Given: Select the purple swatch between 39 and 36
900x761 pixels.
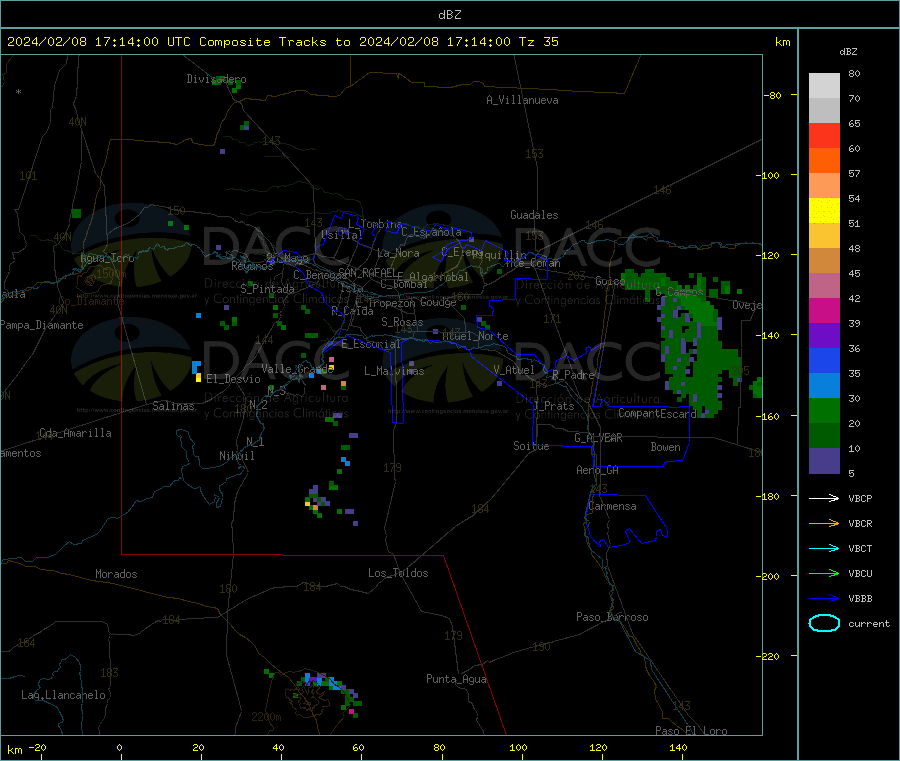Looking at the screenshot, I should pyautogui.click(x=824, y=336).
